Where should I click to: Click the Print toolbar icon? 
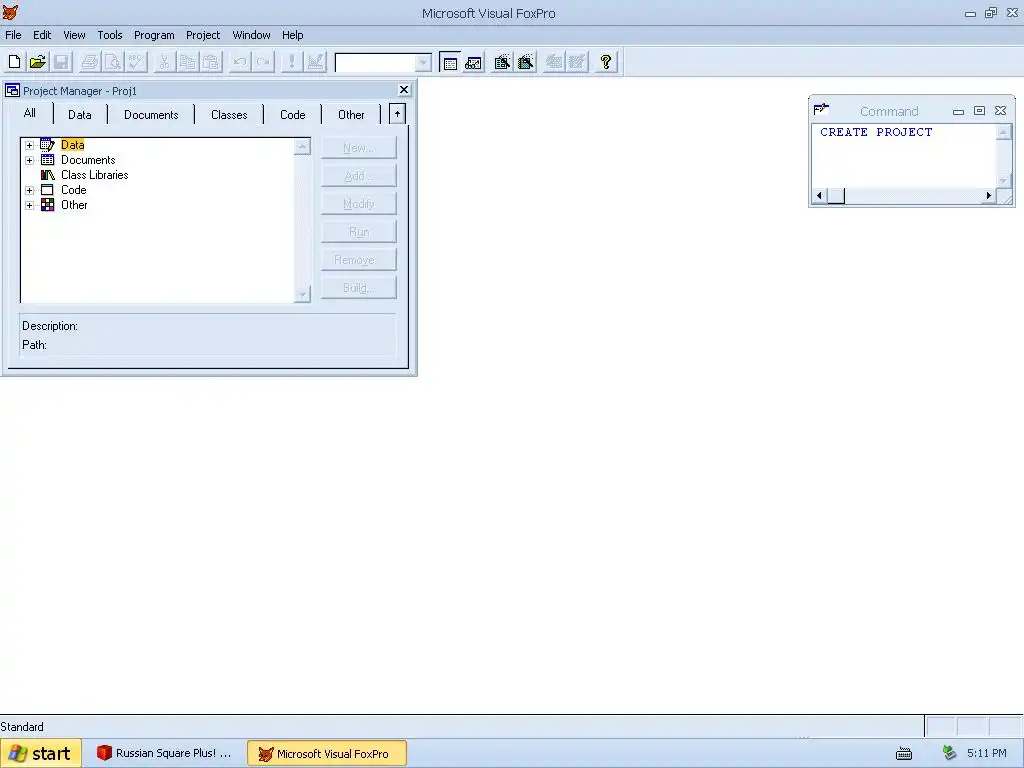click(x=89, y=62)
